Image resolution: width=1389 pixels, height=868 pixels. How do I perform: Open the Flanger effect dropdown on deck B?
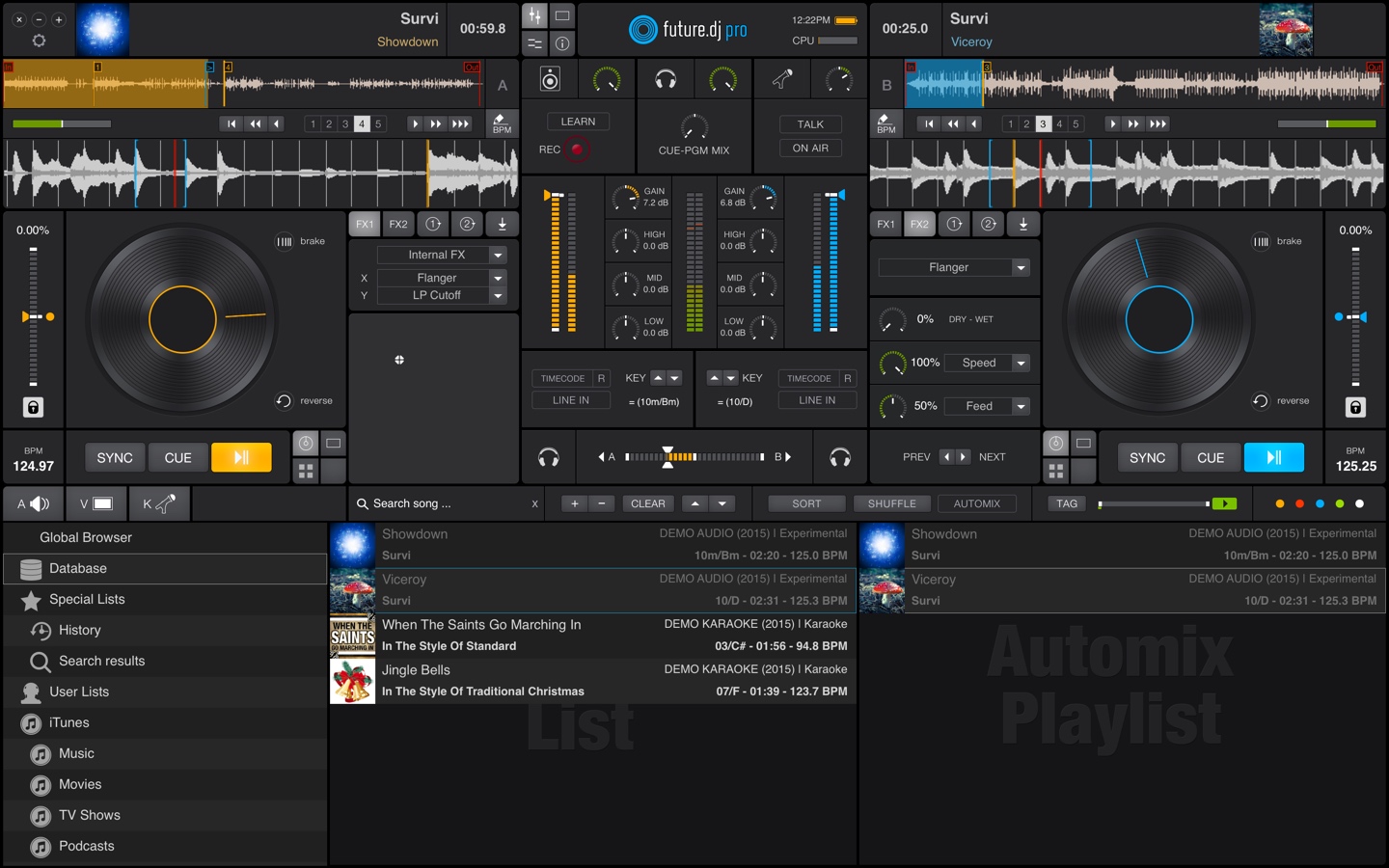point(953,267)
